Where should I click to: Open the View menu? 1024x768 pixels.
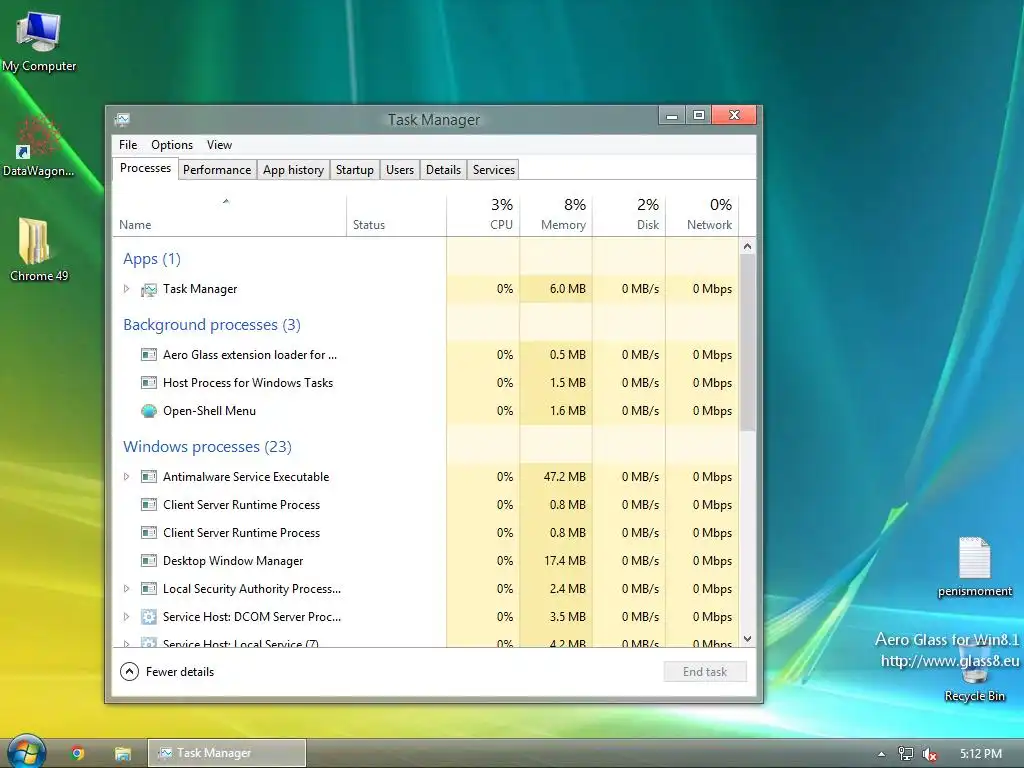coord(219,145)
